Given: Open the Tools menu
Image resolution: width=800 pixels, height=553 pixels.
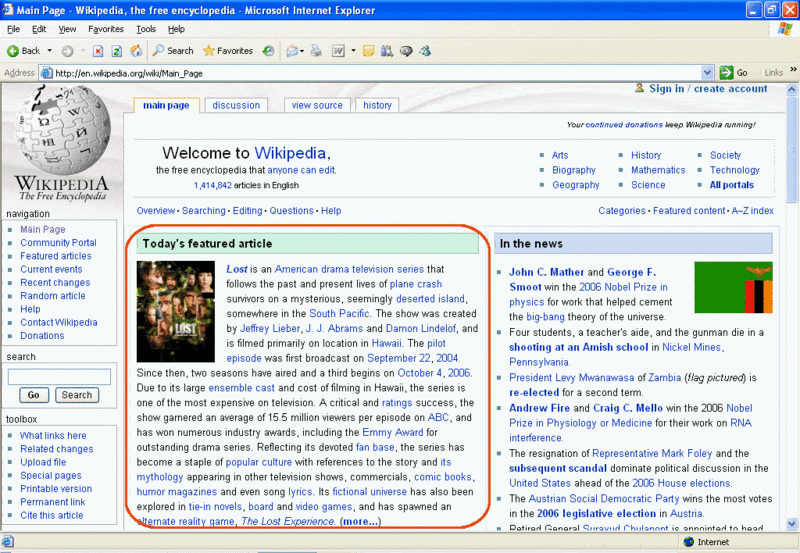Looking at the screenshot, I should (x=146, y=29).
